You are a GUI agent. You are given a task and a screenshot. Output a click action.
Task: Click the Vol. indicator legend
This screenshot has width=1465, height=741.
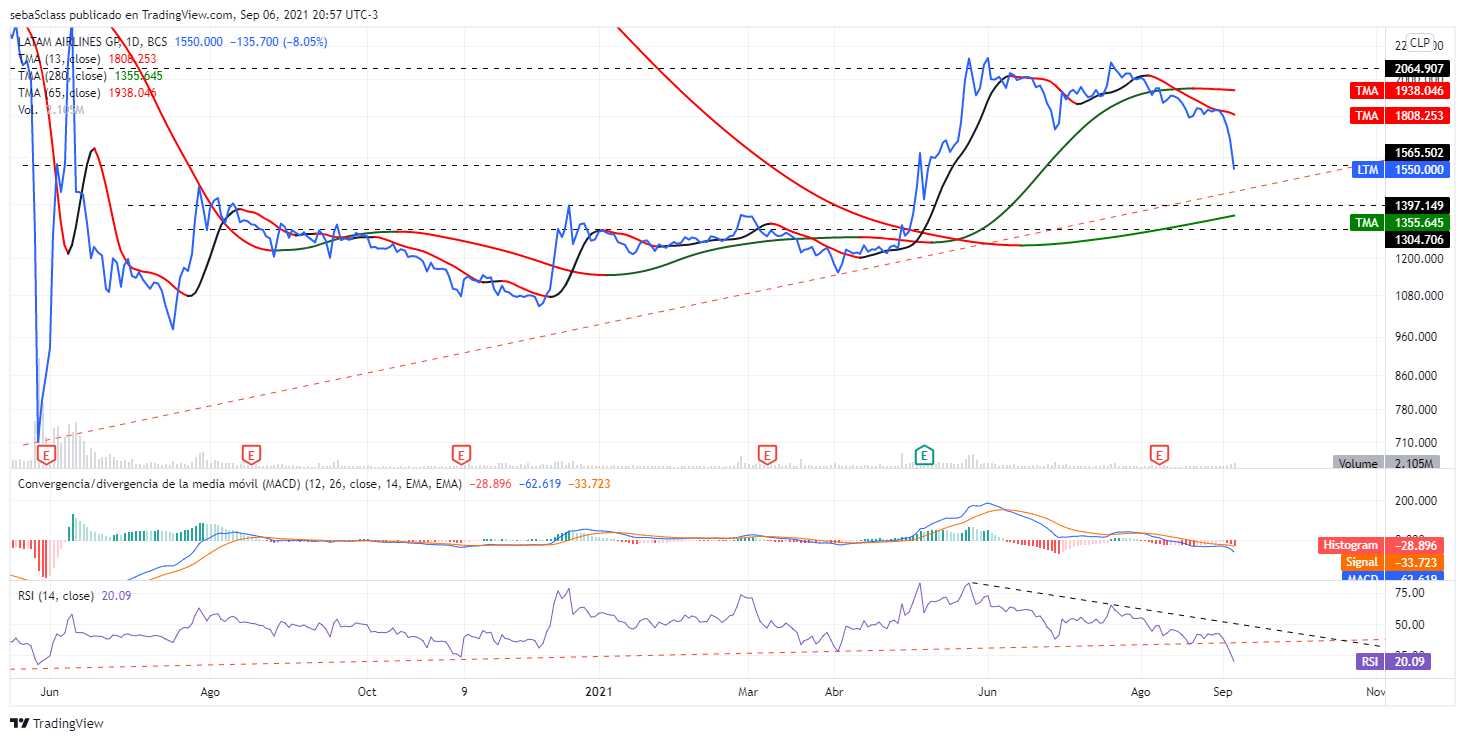28,110
